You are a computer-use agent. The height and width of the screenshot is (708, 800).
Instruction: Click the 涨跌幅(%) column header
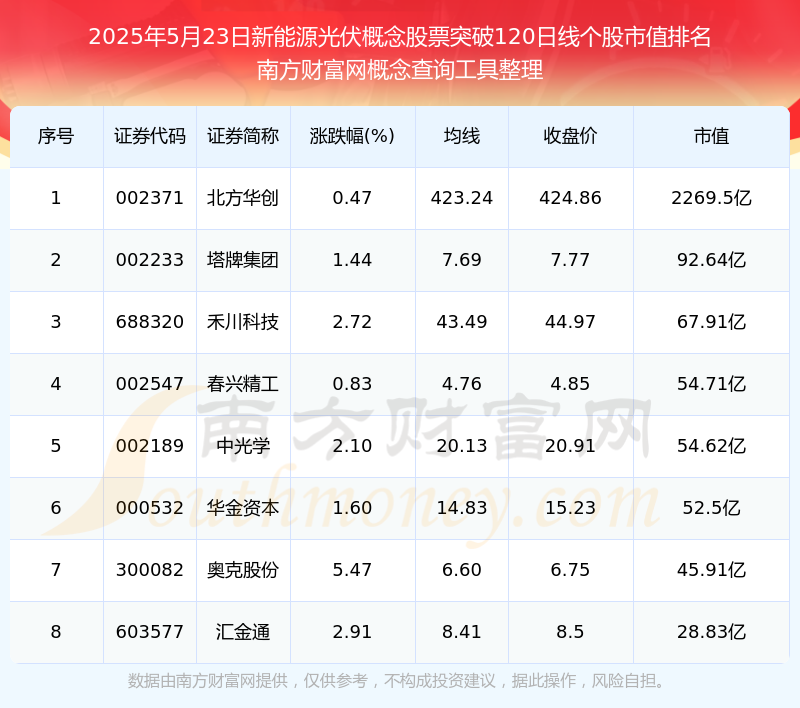[x=352, y=136]
